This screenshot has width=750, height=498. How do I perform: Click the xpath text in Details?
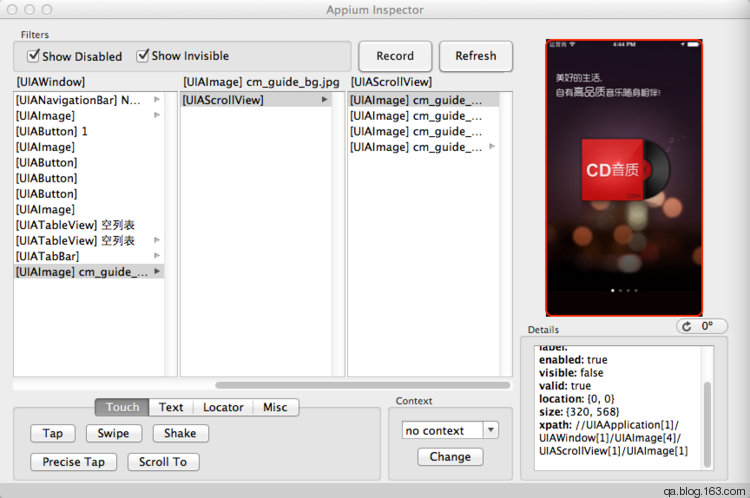[x=613, y=438]
